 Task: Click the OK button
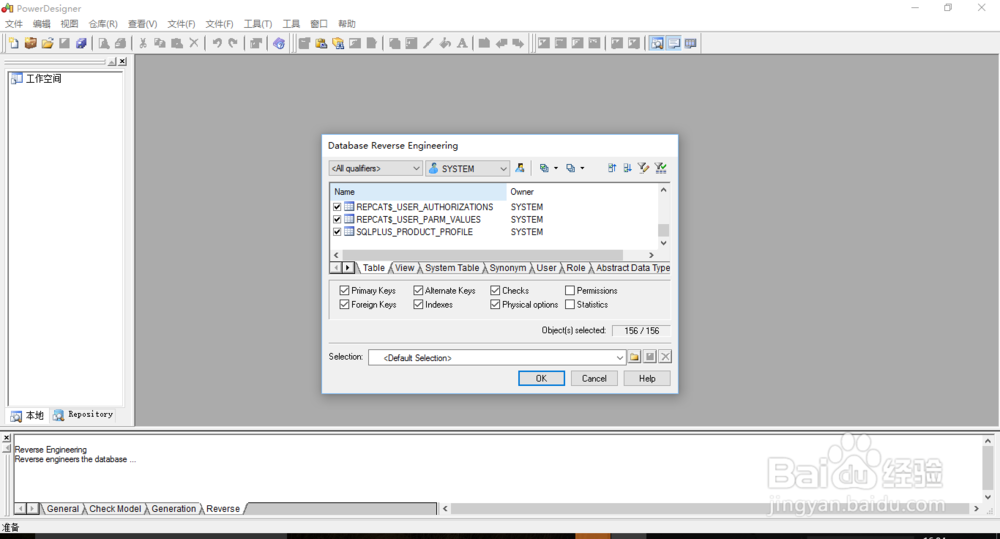[541, 378]
